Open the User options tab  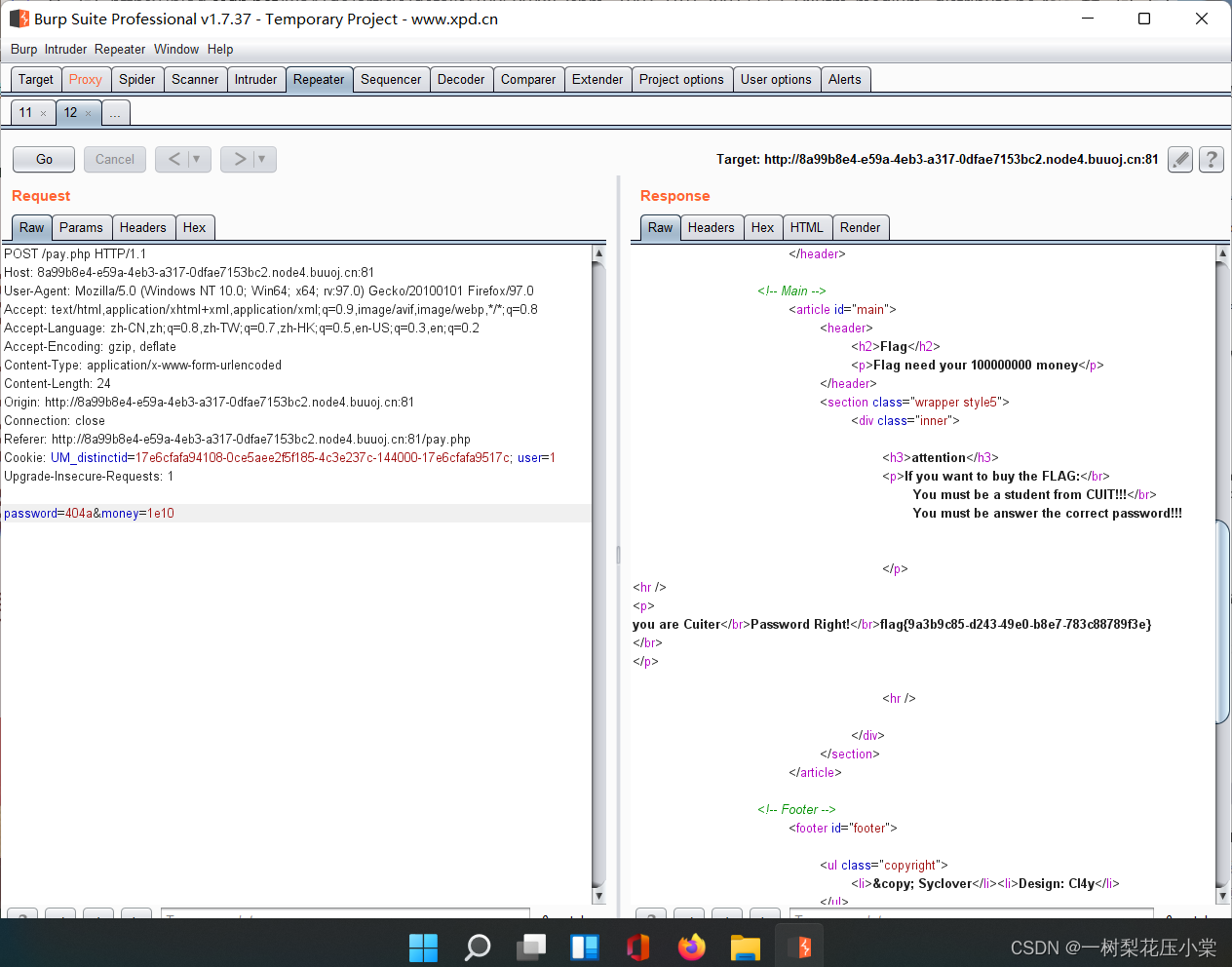pos(776,80)
